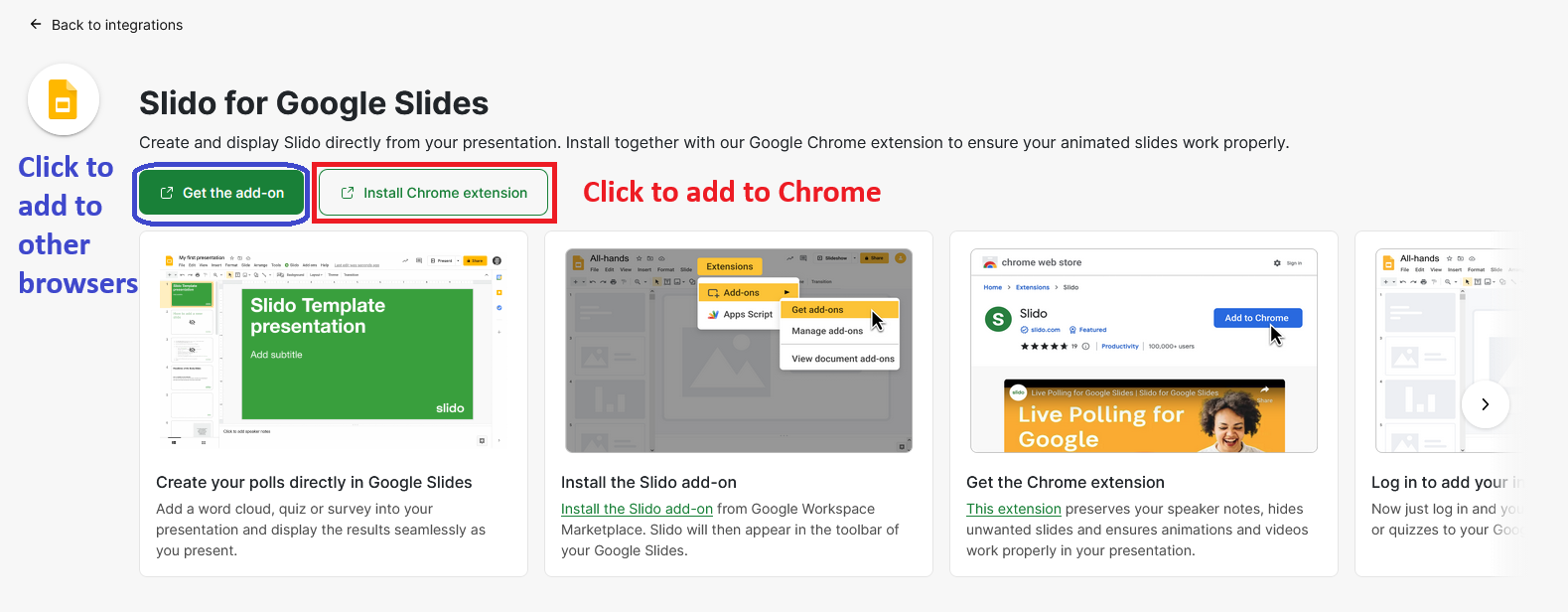
Task: Click the green Slido 'S' logo icon
Action: pos(997,319)
